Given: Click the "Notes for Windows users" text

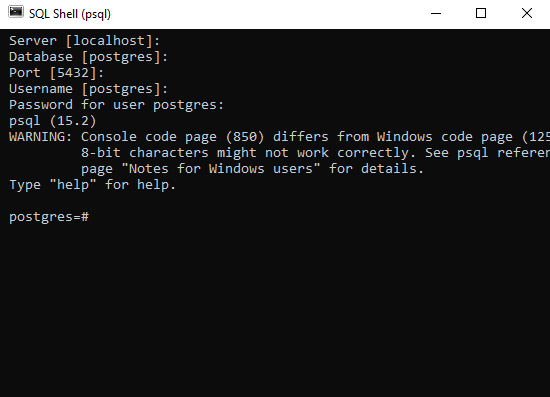Looking at the screenshot, I should click(x=221, y=169).
